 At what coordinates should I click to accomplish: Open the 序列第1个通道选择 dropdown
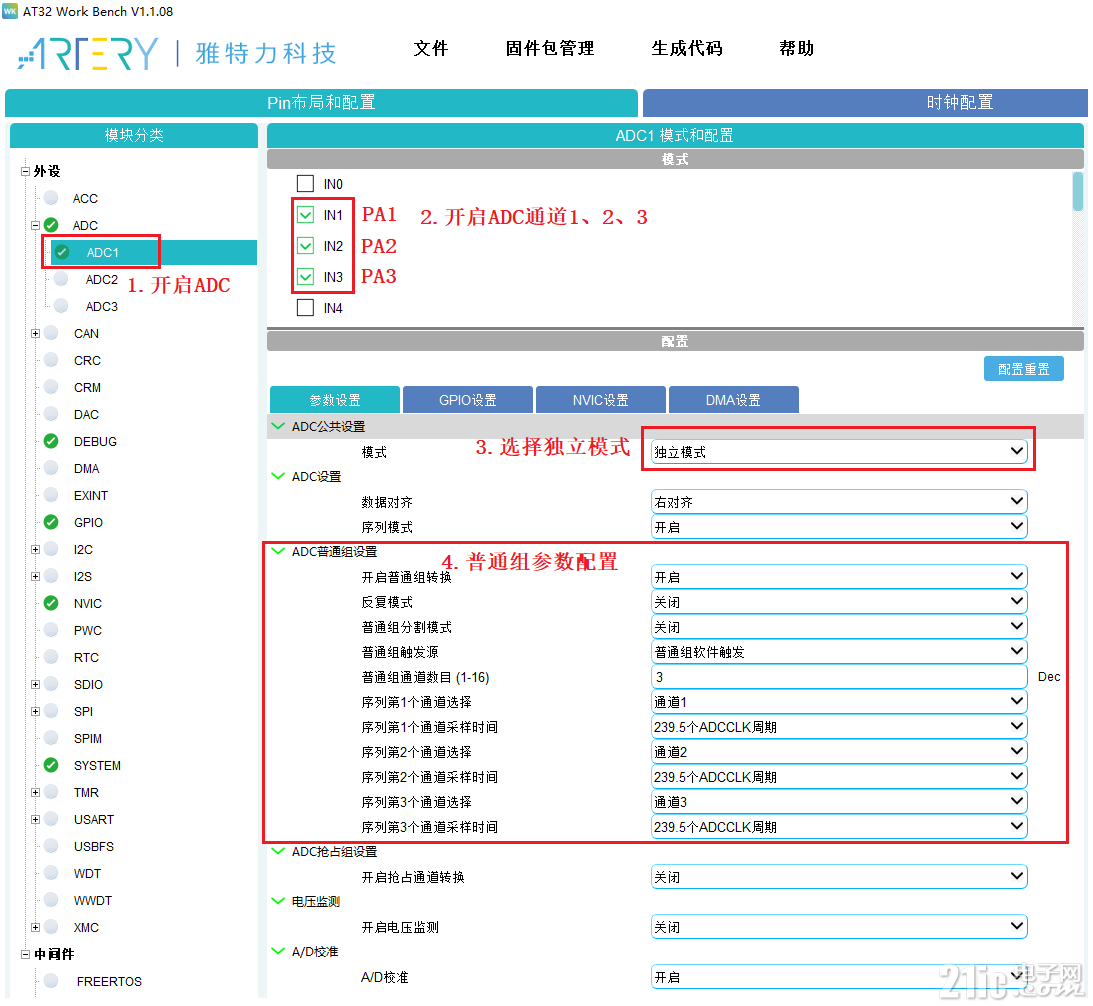(x=839, y=702)
